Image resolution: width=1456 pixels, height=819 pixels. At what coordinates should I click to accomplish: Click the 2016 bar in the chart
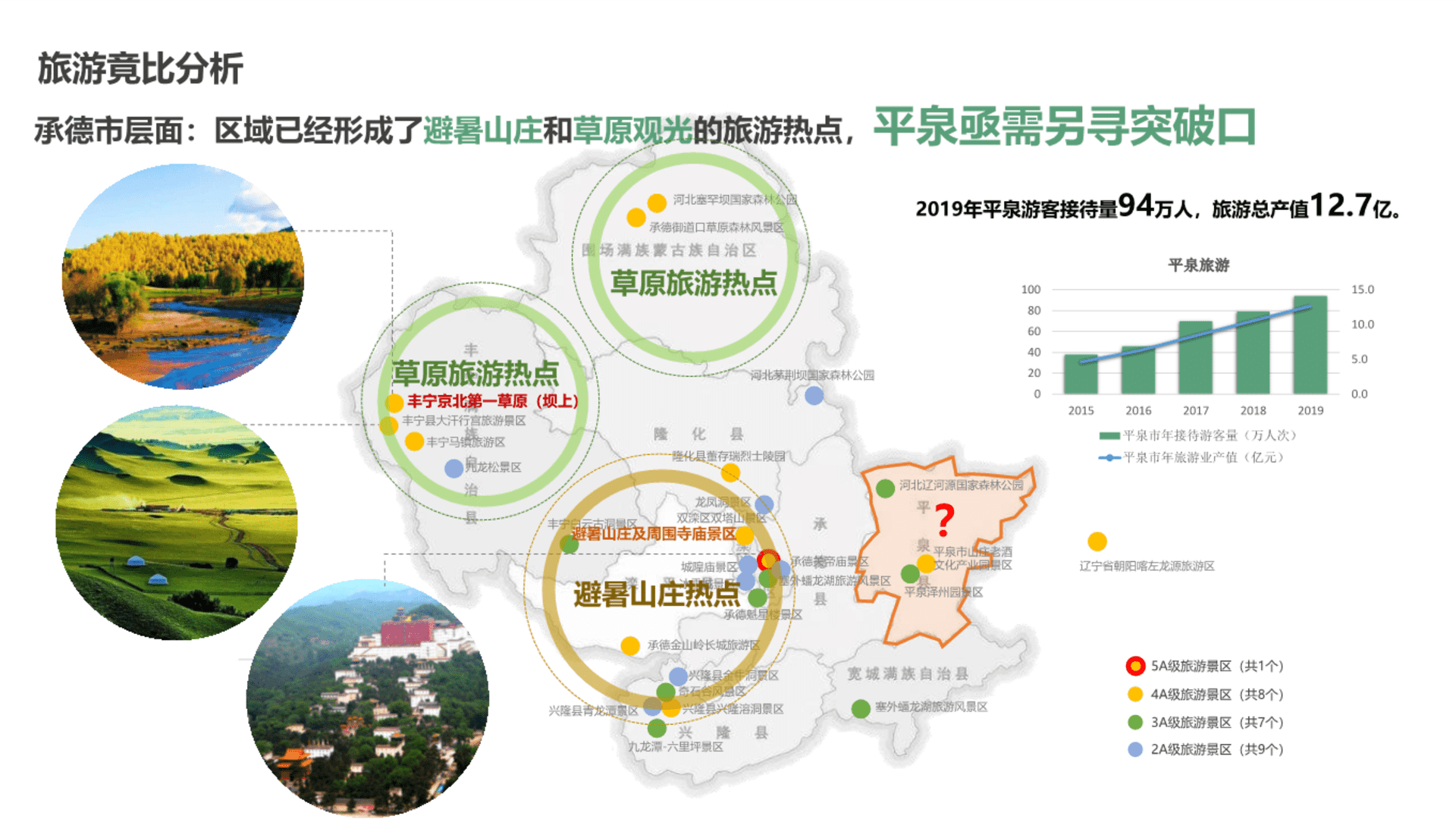tap(1138, 370)
